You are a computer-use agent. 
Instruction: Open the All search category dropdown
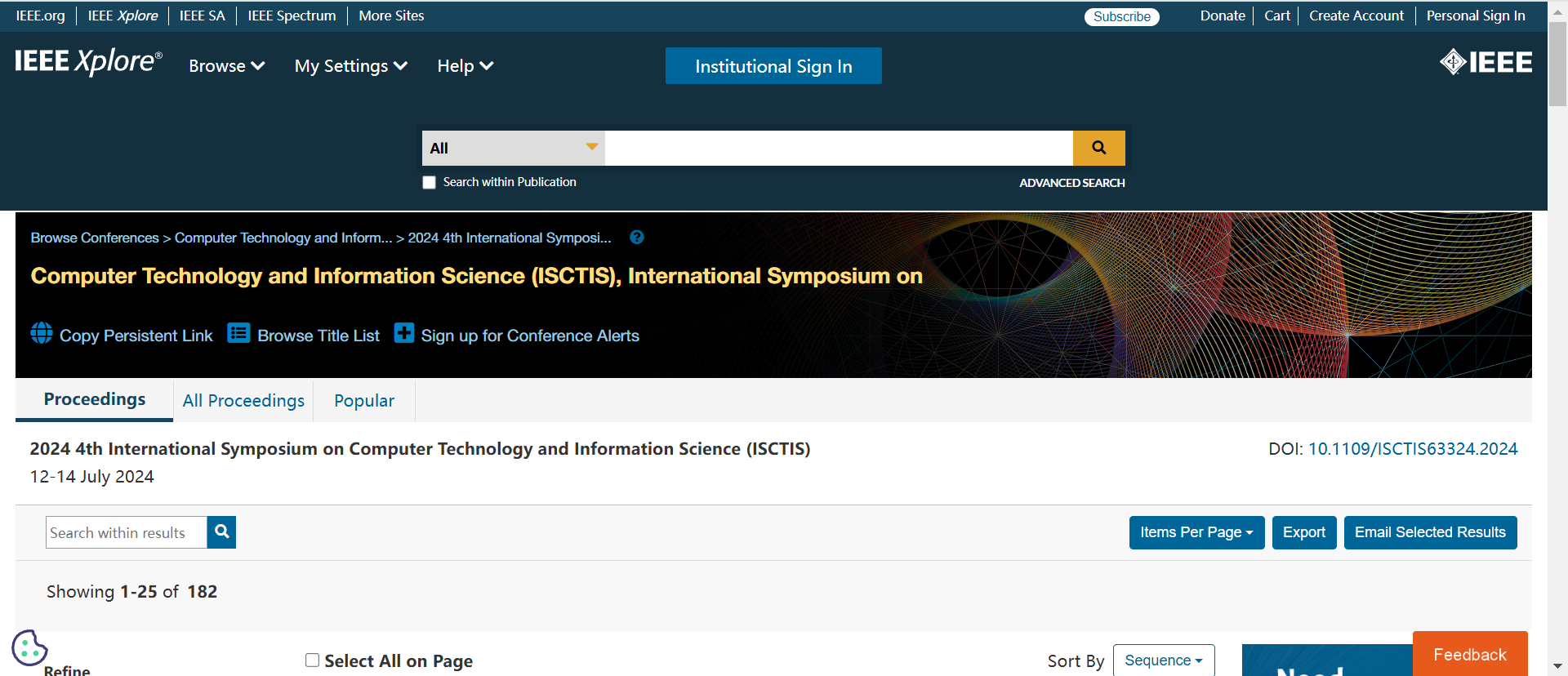click(x=514, y=148)
